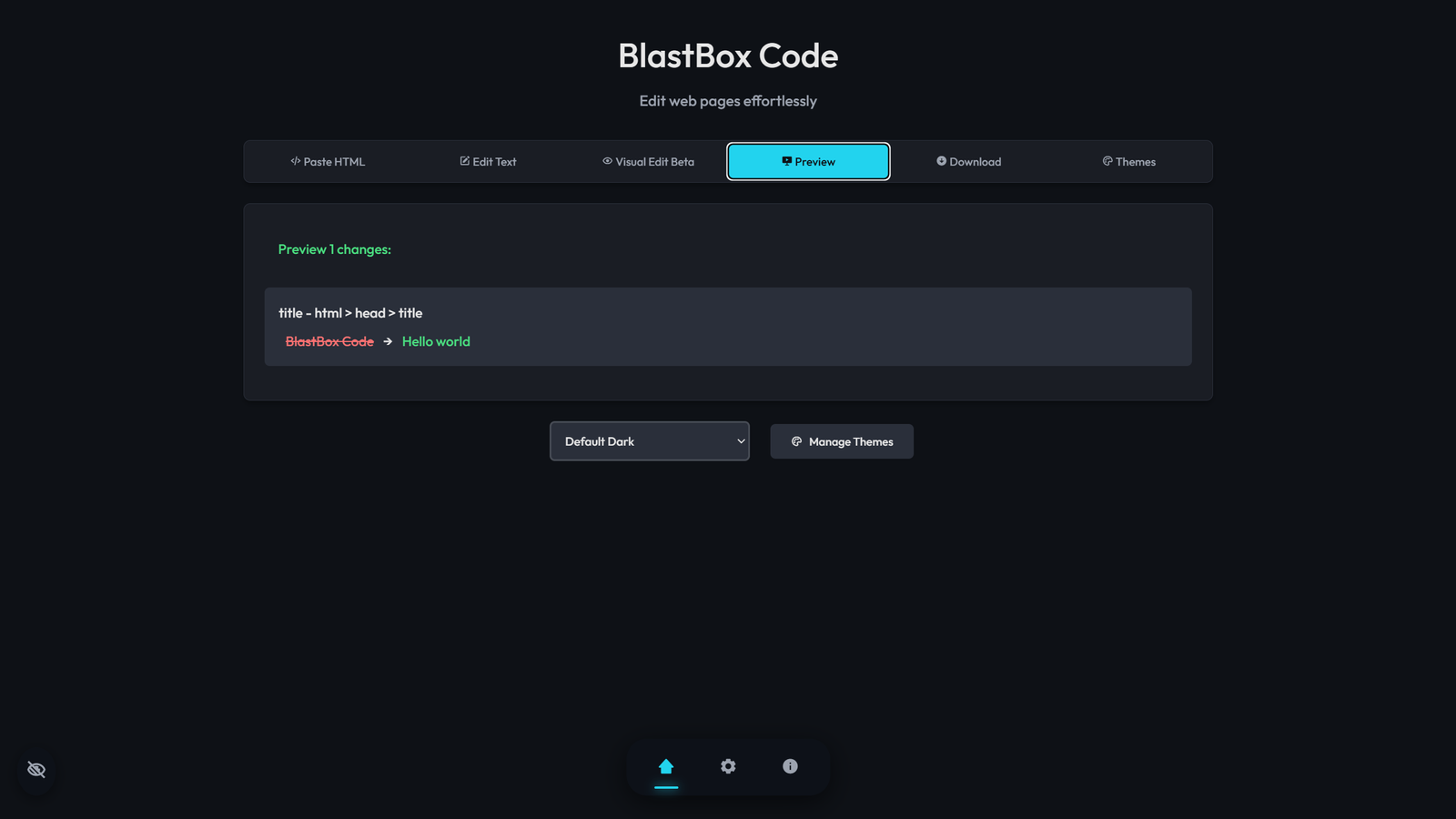Switch to the Themes tab

point(1128,162)
